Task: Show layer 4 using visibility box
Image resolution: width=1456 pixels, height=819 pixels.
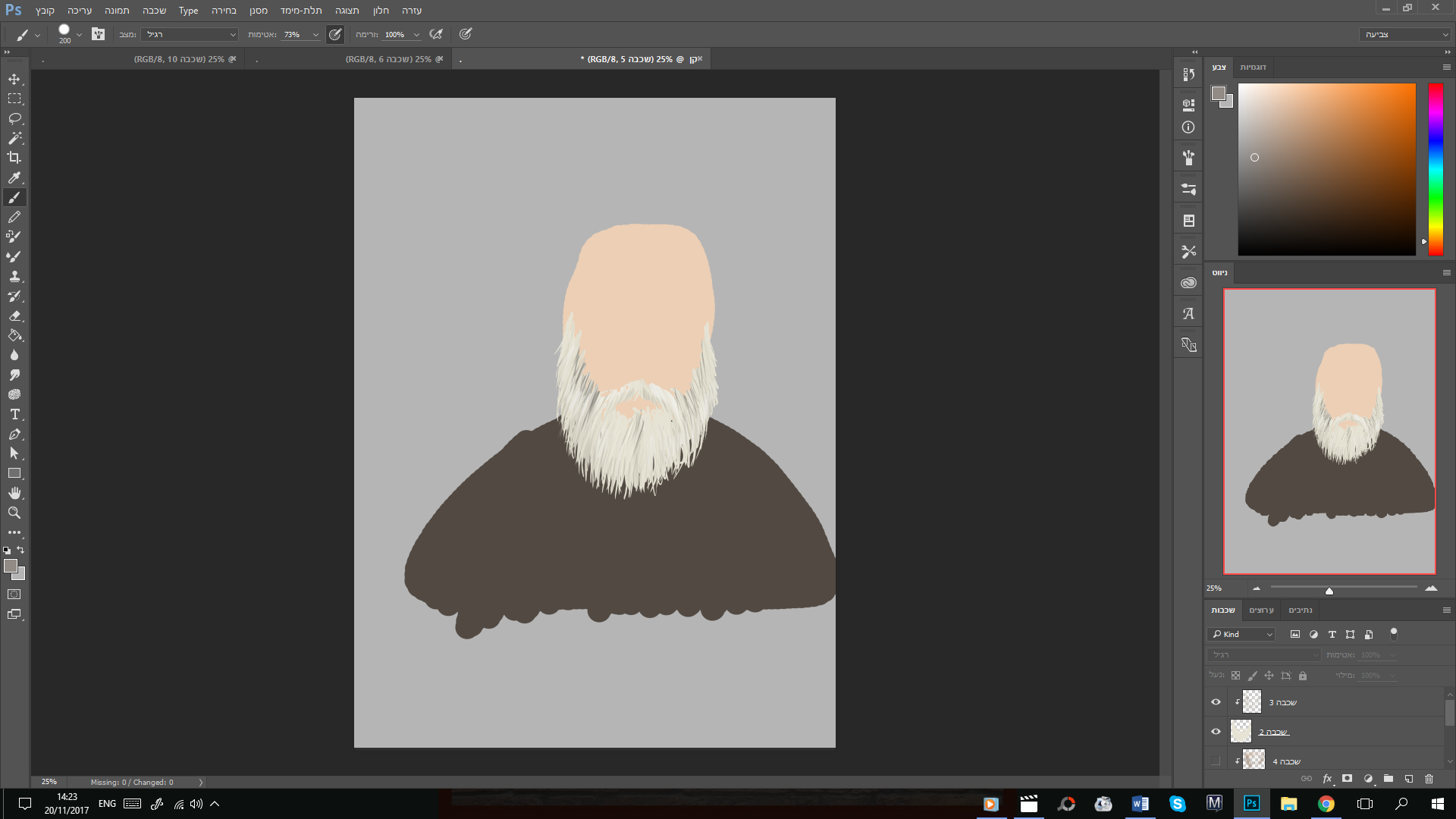Action: click(1216, 761)
